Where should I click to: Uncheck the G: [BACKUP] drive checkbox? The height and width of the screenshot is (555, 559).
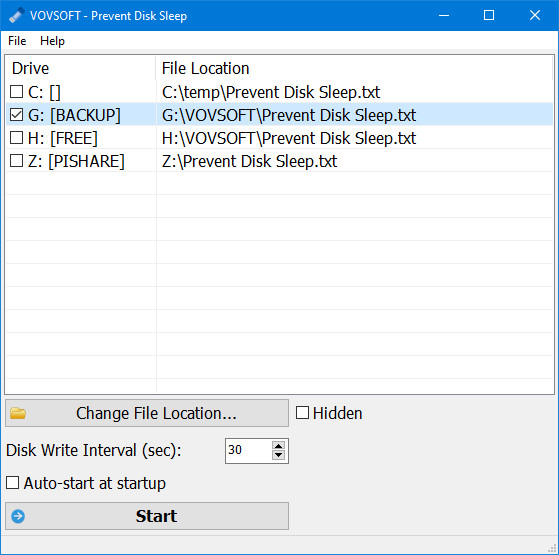tap(16, 115)
